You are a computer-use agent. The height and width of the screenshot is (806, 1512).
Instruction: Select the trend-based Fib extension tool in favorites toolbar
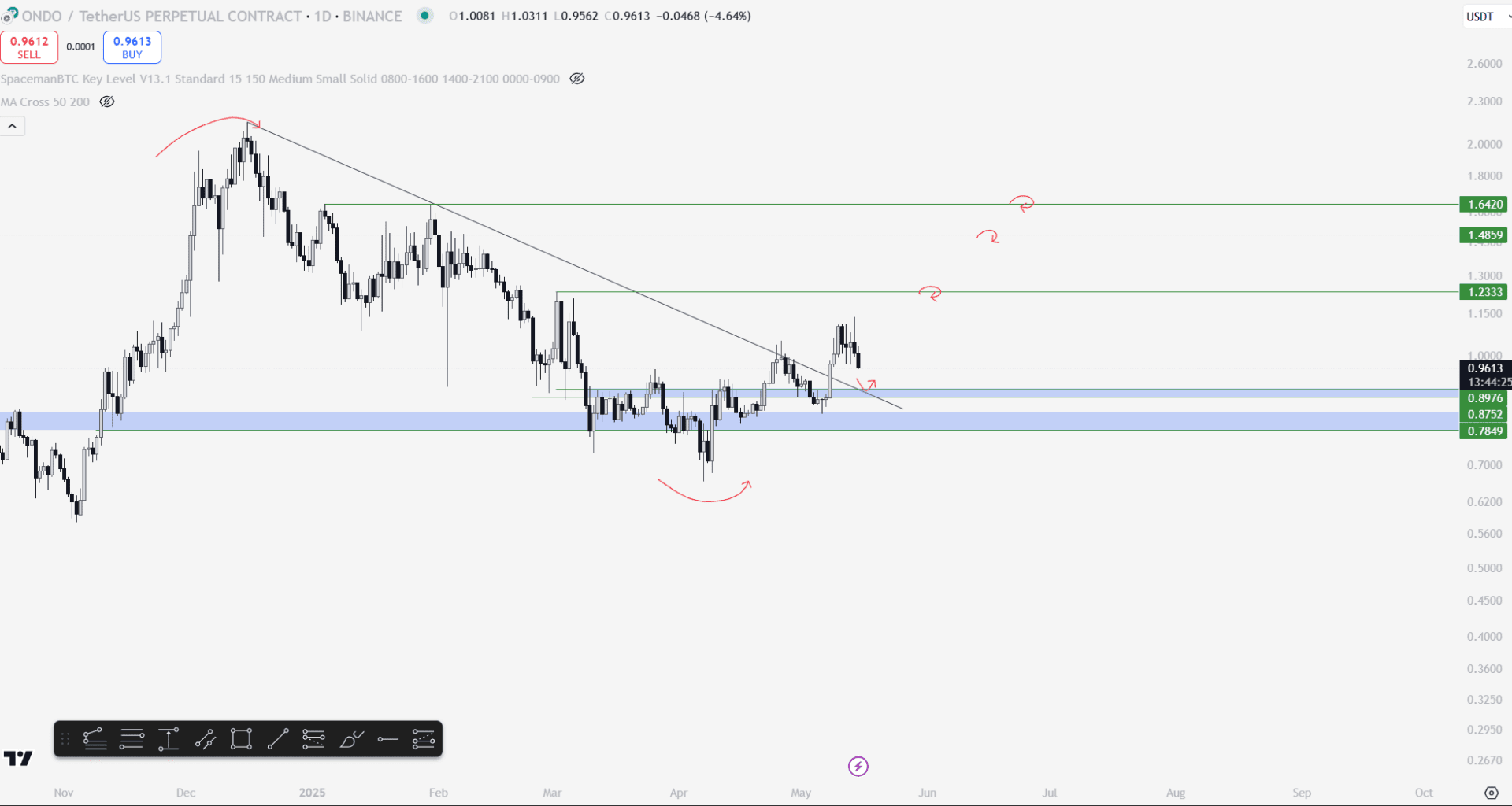[94, 739]
